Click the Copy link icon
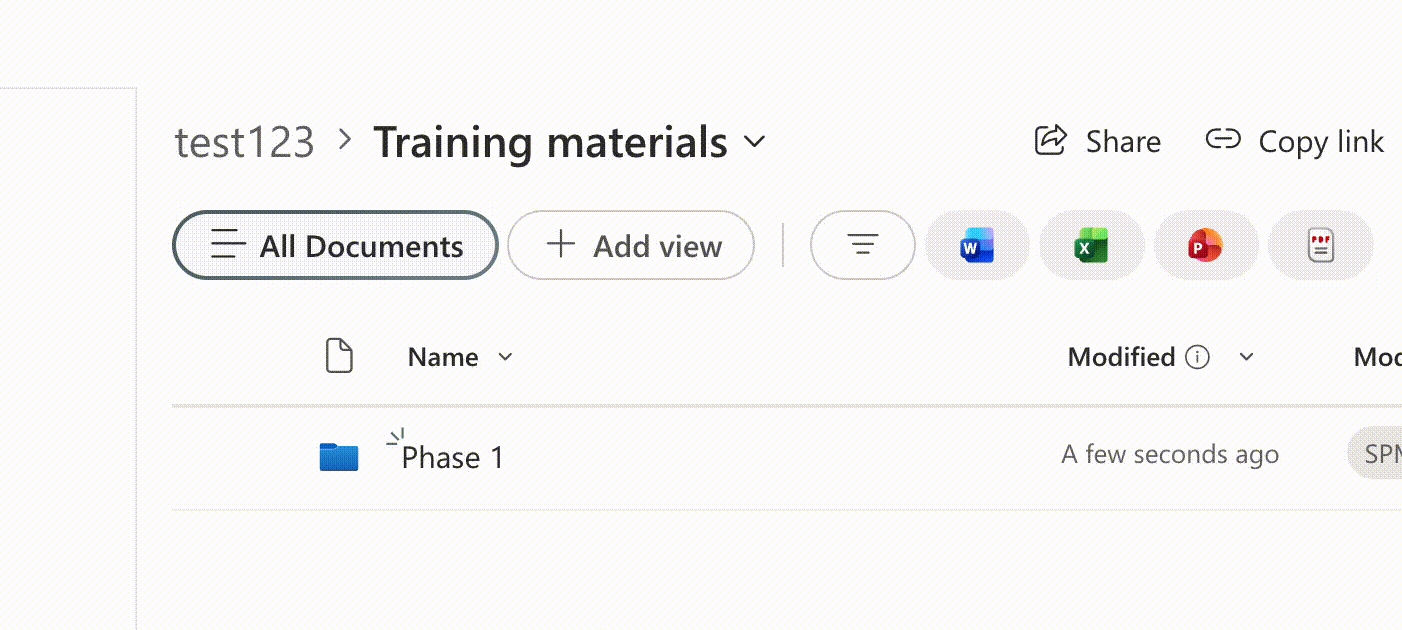The image size is (1402, 630). (1222, 140)
